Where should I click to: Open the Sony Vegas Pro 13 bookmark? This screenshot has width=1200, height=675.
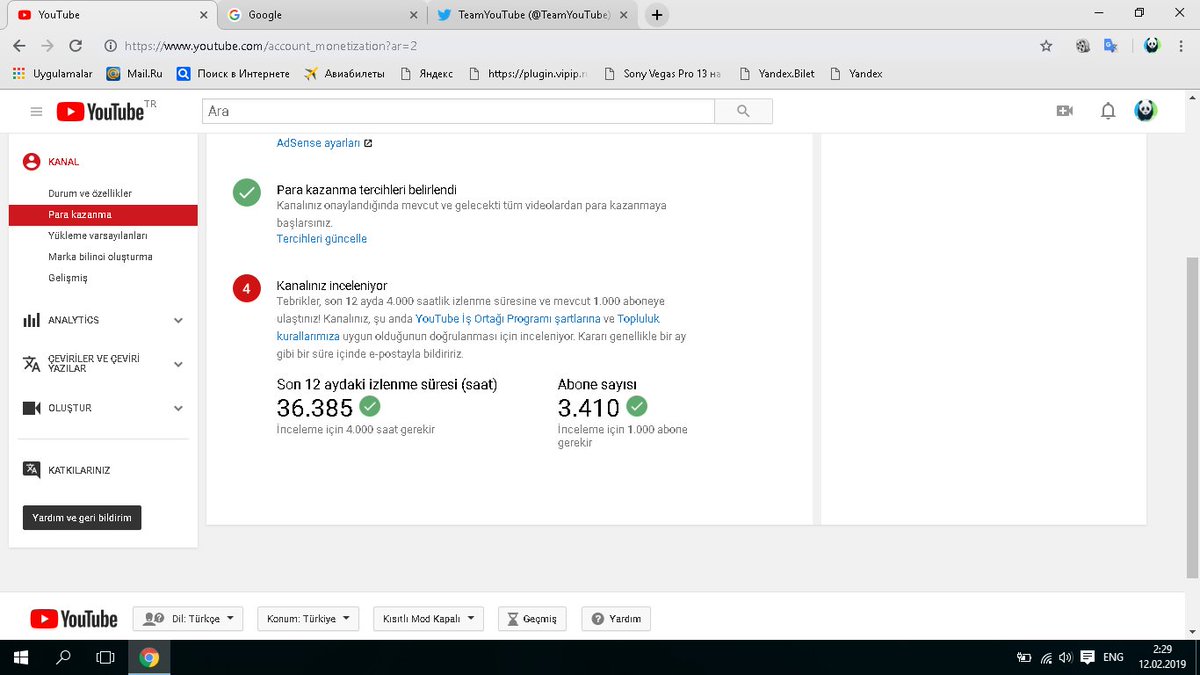click(663, 73)
